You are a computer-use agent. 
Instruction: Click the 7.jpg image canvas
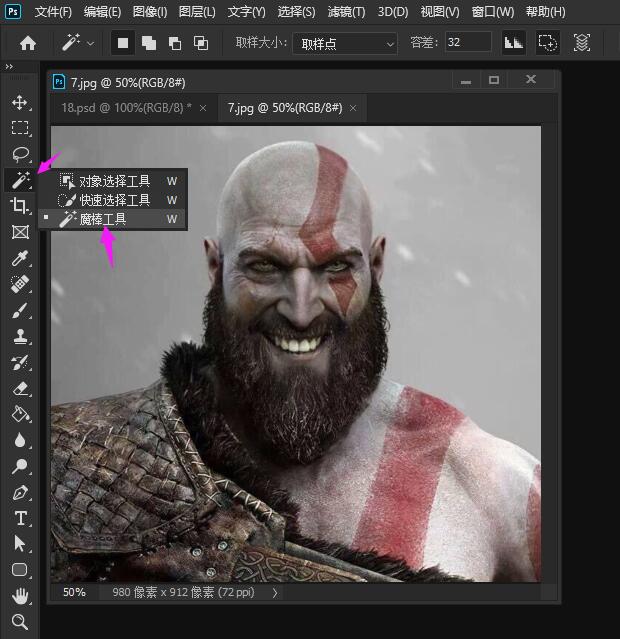[x=296, y=354]
